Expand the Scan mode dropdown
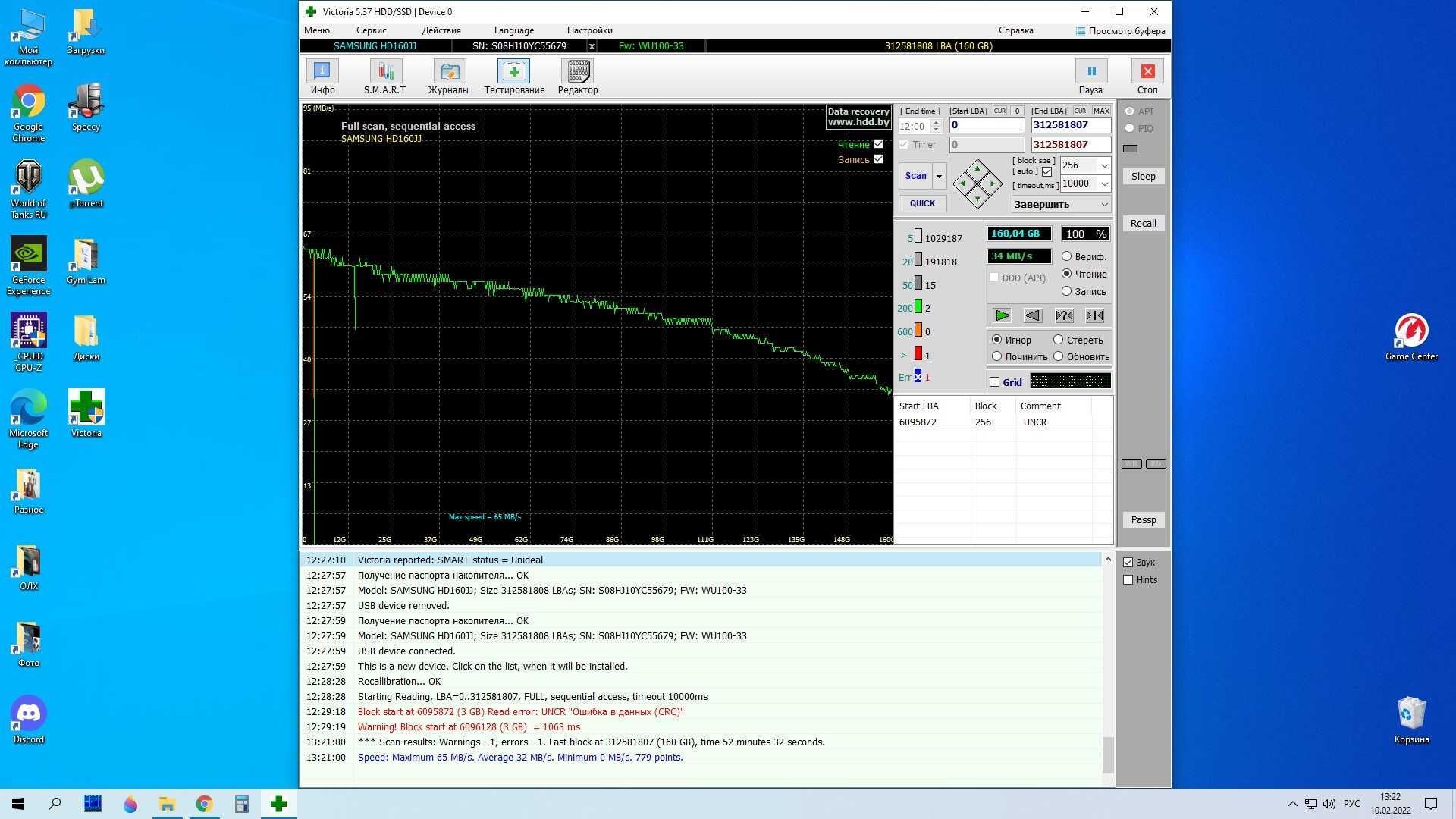Viewport: 1456px width, 819px height. click(x=937, y=175)
